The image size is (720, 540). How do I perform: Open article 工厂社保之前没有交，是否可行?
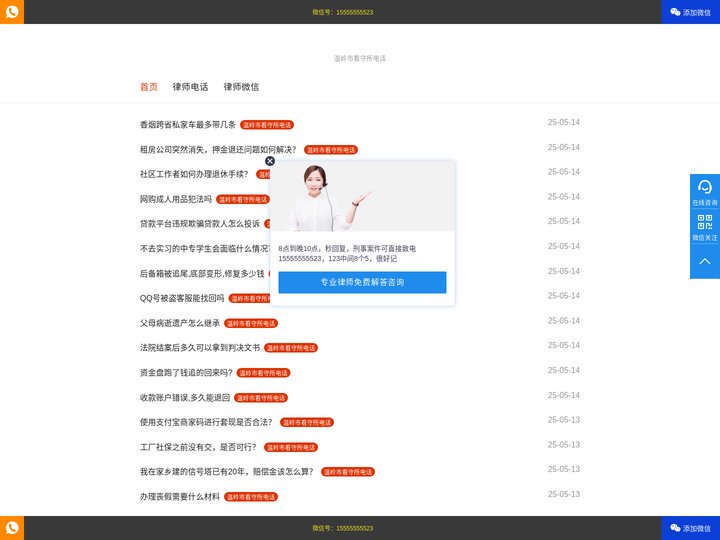tap(198, 447)
